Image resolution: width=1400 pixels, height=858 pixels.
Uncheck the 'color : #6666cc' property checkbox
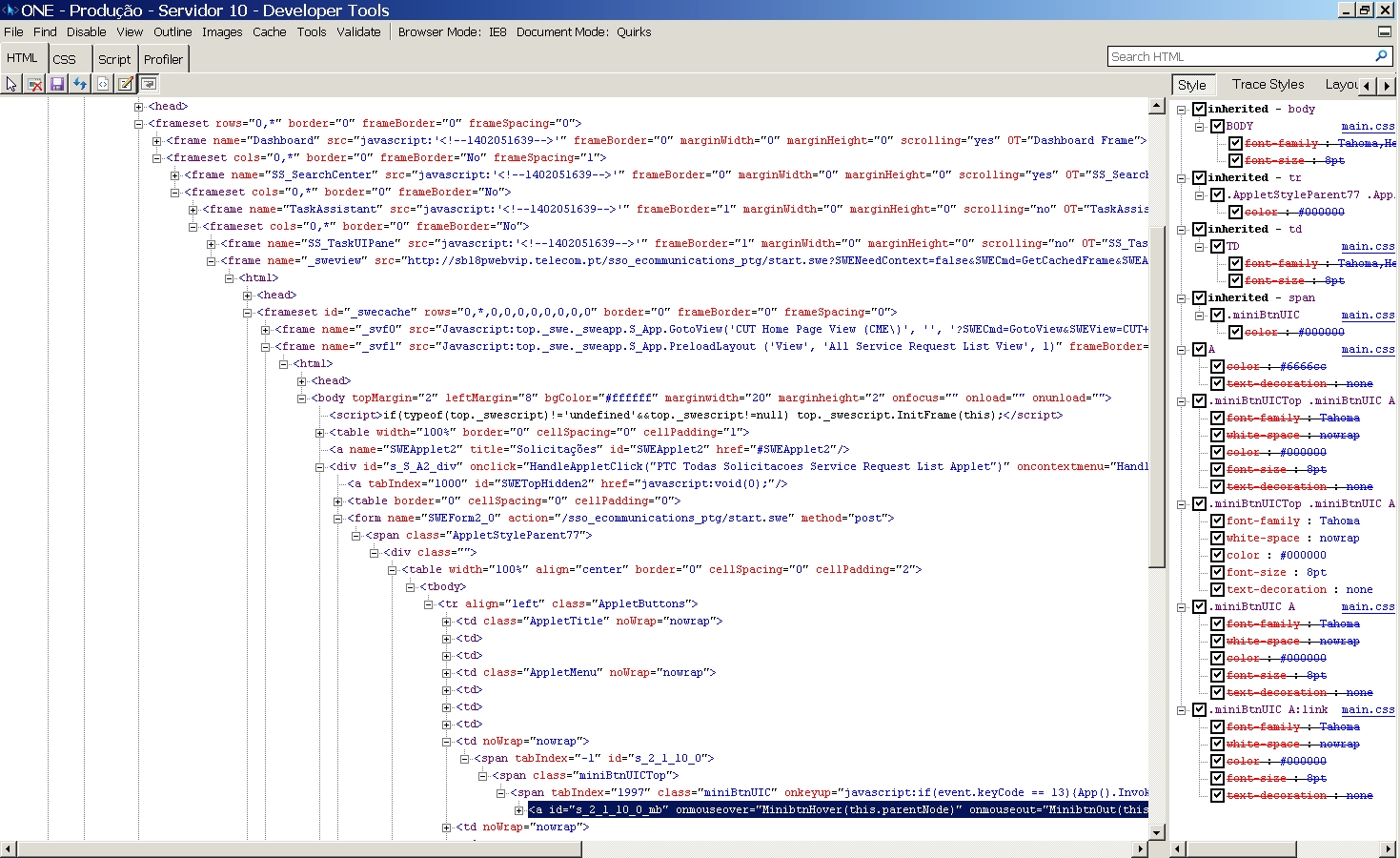(1217, 366)
